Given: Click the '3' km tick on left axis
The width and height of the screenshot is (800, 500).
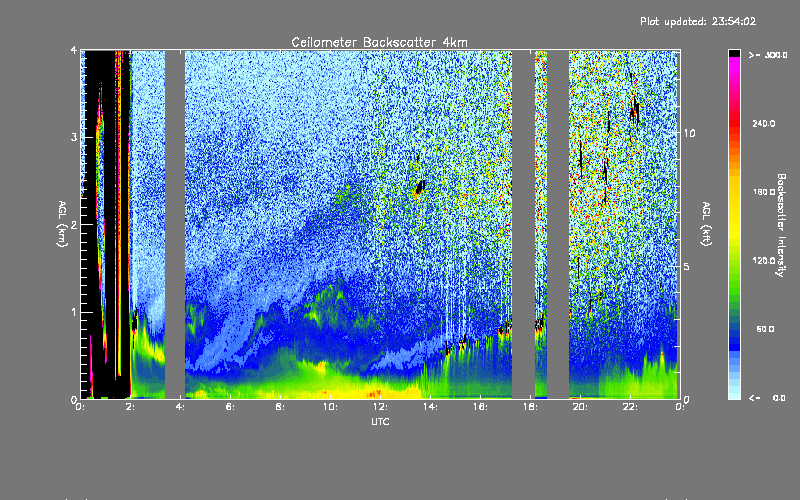Looking at the screenshot, I should [x=74, y=137].
